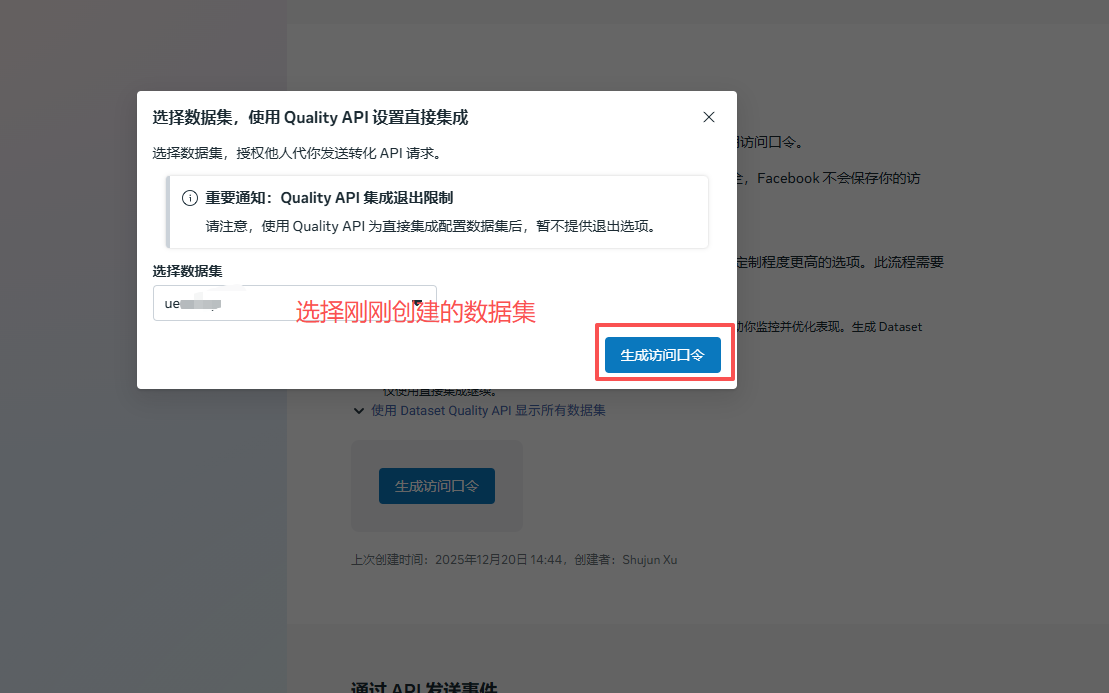Screen dimensions: 1109x693
Task: Click the info icon beside 重要通知
Action: coord(189,198)
